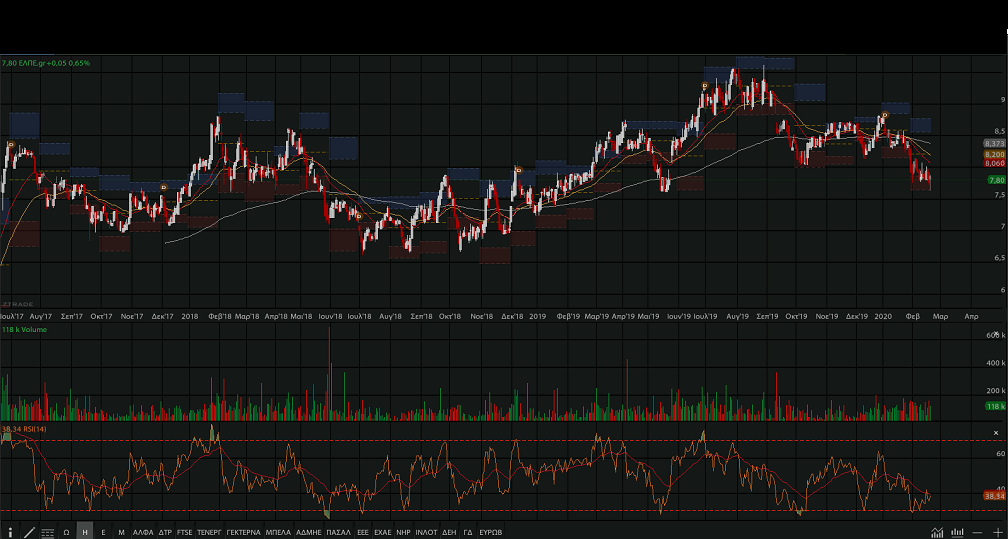Open the FTSE index chart
1008x539 pixels.
click(185, 532)
